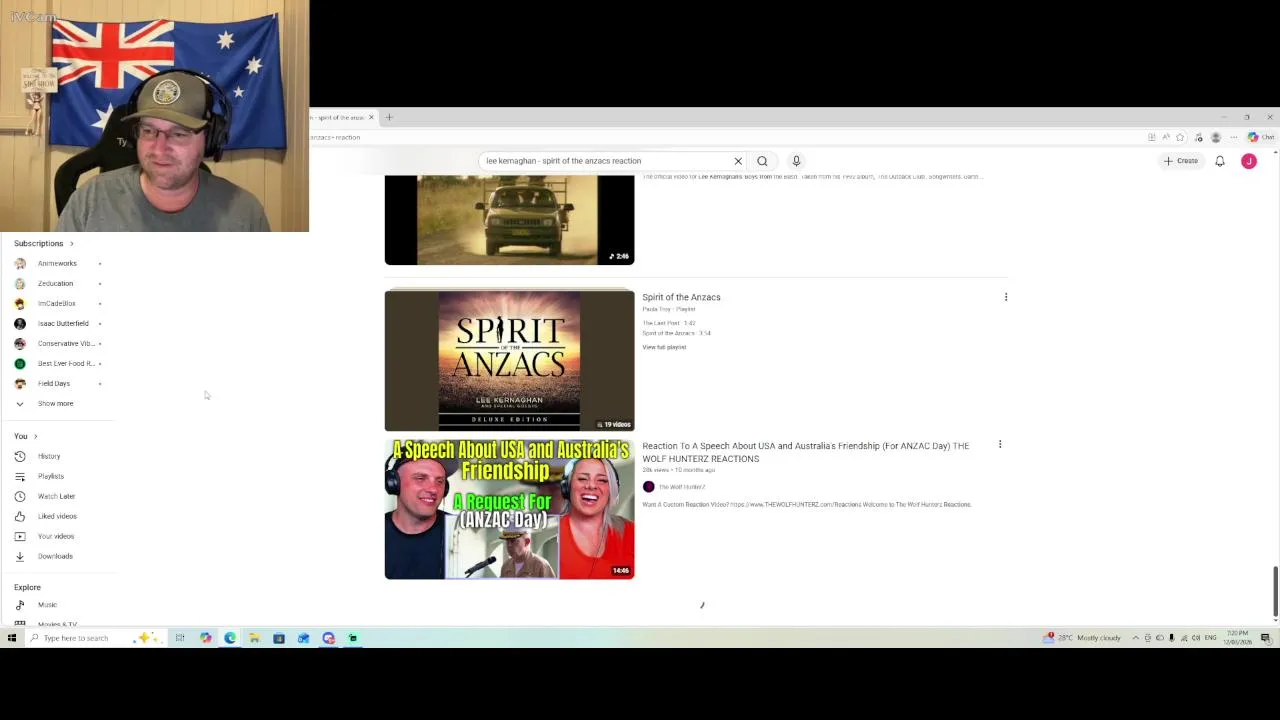Open Animeworks channel subscription
This screenshot has height=720, width=1280.
(x=57, y=263)
